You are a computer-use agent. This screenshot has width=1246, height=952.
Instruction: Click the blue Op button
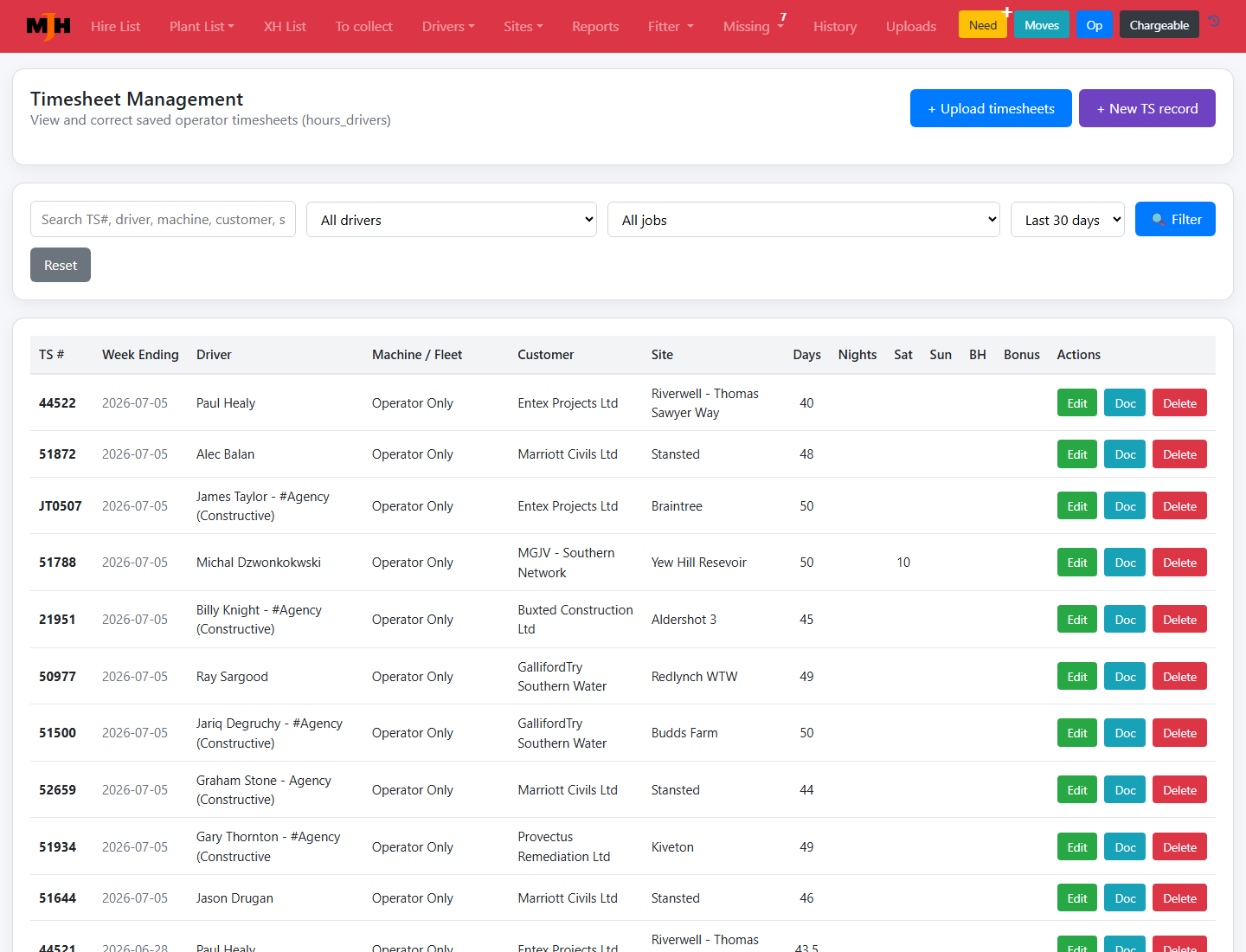(x=1095, y=24)
